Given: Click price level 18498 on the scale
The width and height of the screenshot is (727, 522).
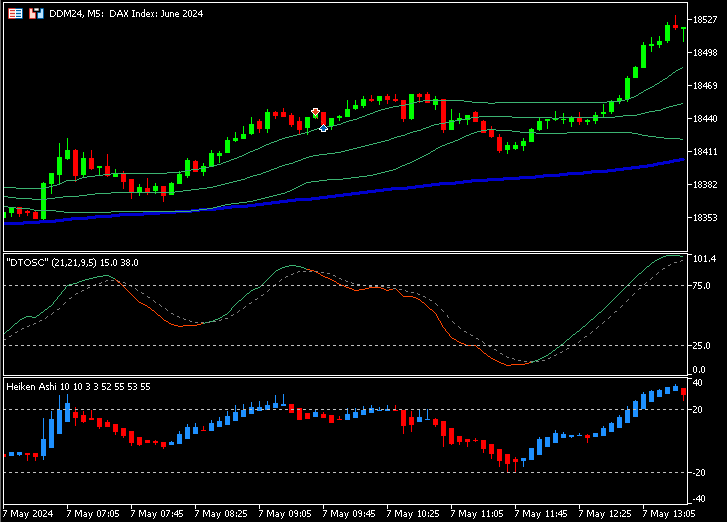Looking at the screenshot, I should [705, 52].
